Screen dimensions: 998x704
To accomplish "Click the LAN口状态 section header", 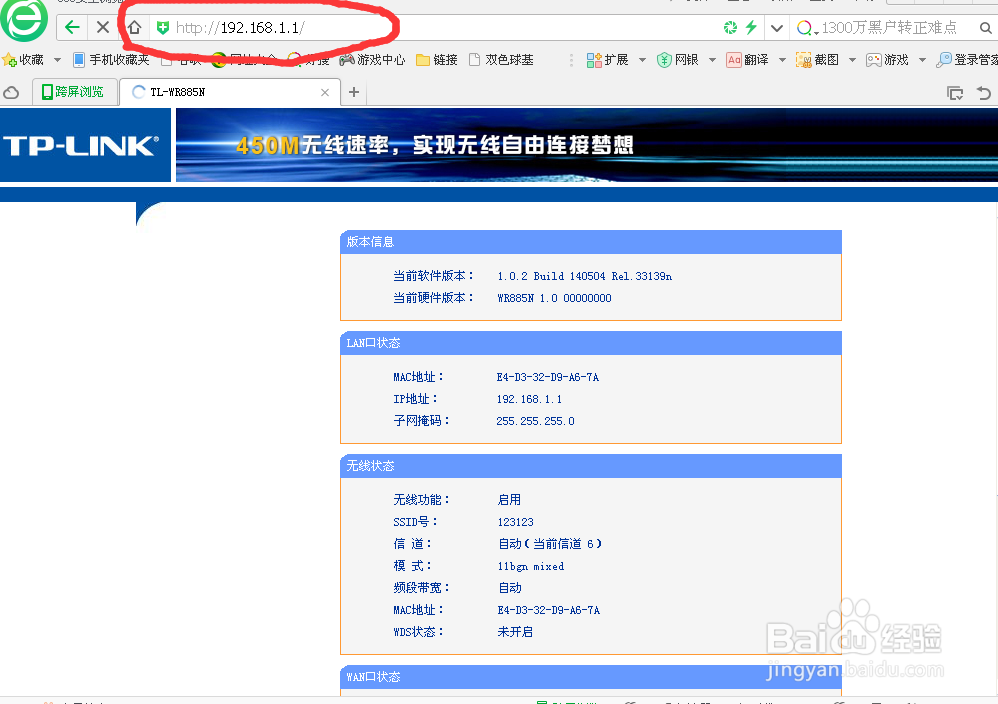I will point(591,343).
